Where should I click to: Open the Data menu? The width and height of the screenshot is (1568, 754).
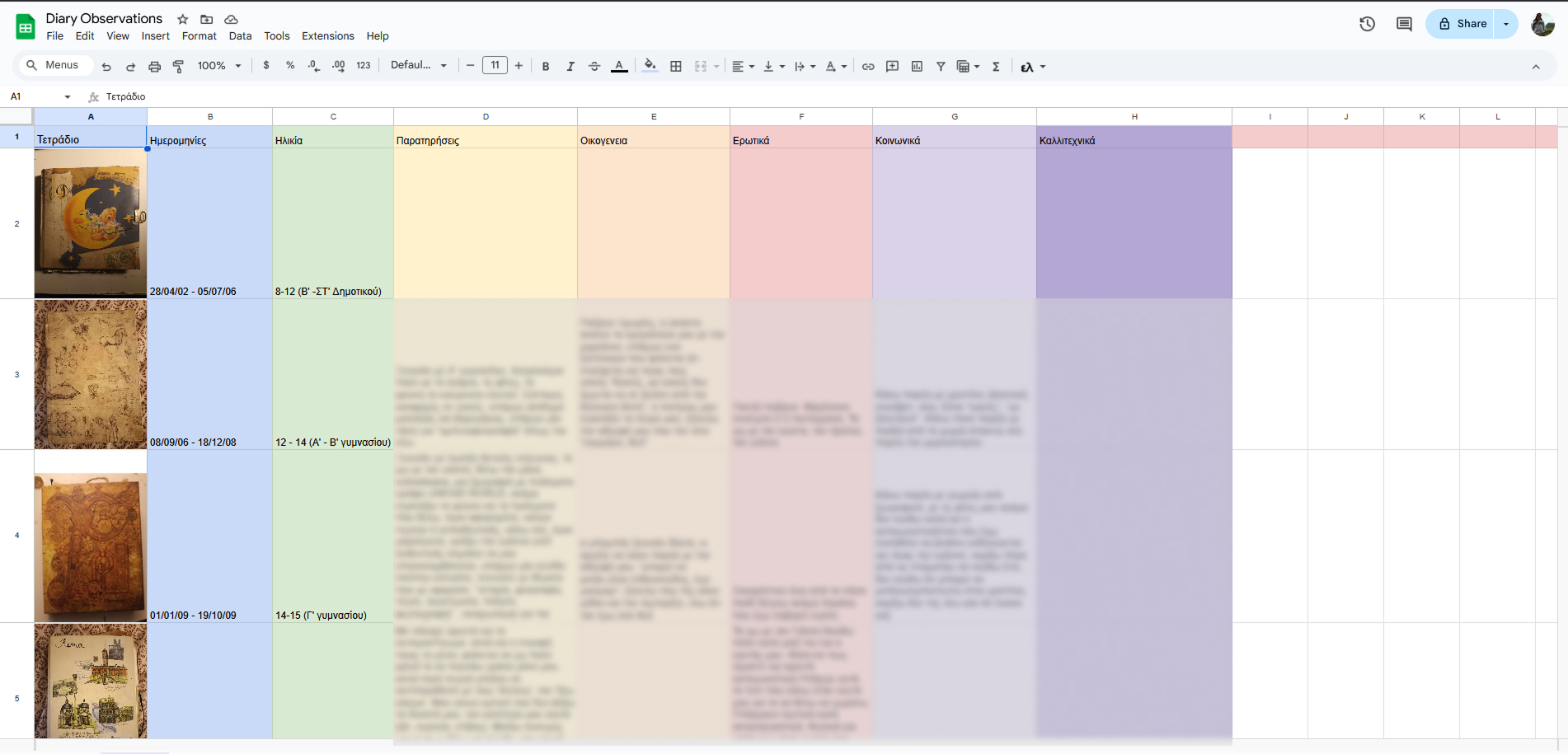240,36
